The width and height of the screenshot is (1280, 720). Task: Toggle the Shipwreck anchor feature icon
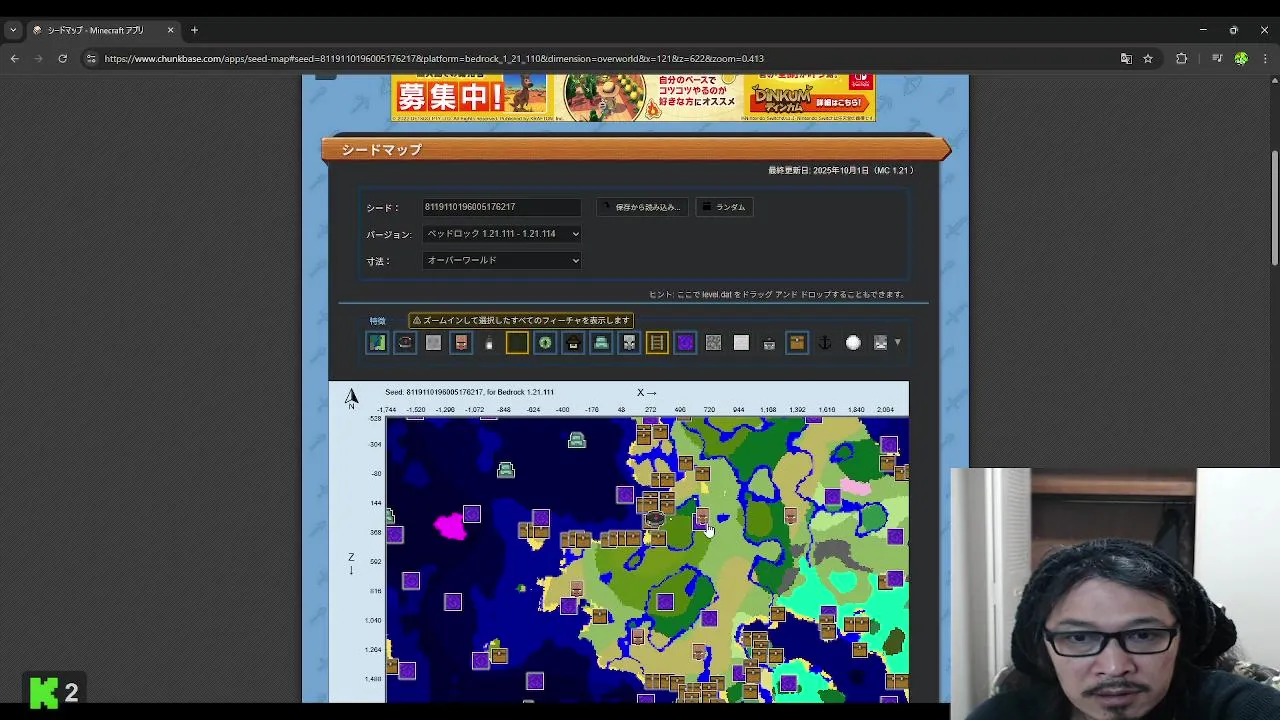[x=825, y=343]
